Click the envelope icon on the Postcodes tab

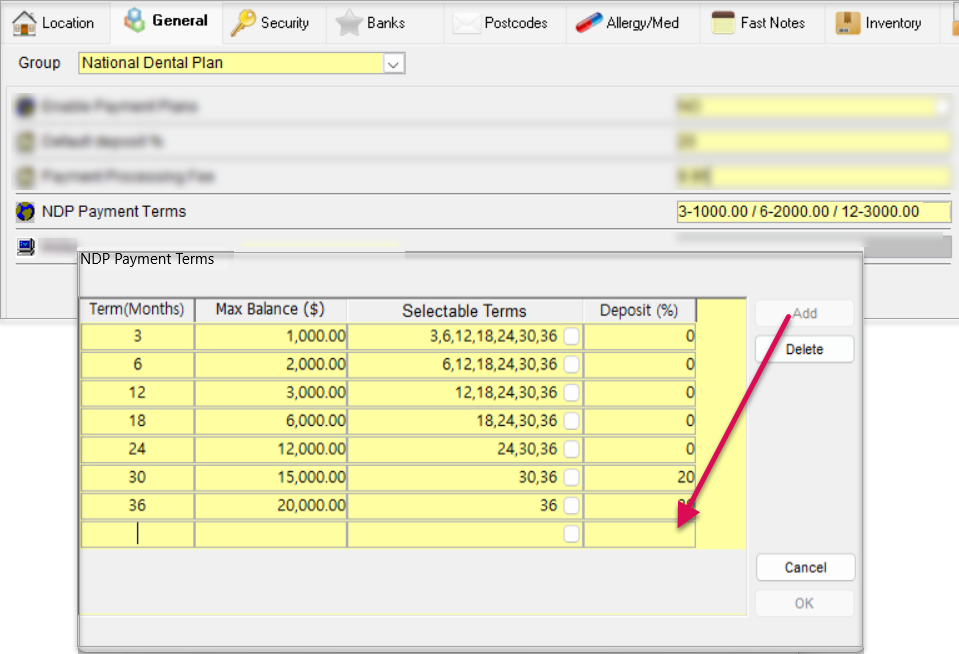click(x=466, y=23)
